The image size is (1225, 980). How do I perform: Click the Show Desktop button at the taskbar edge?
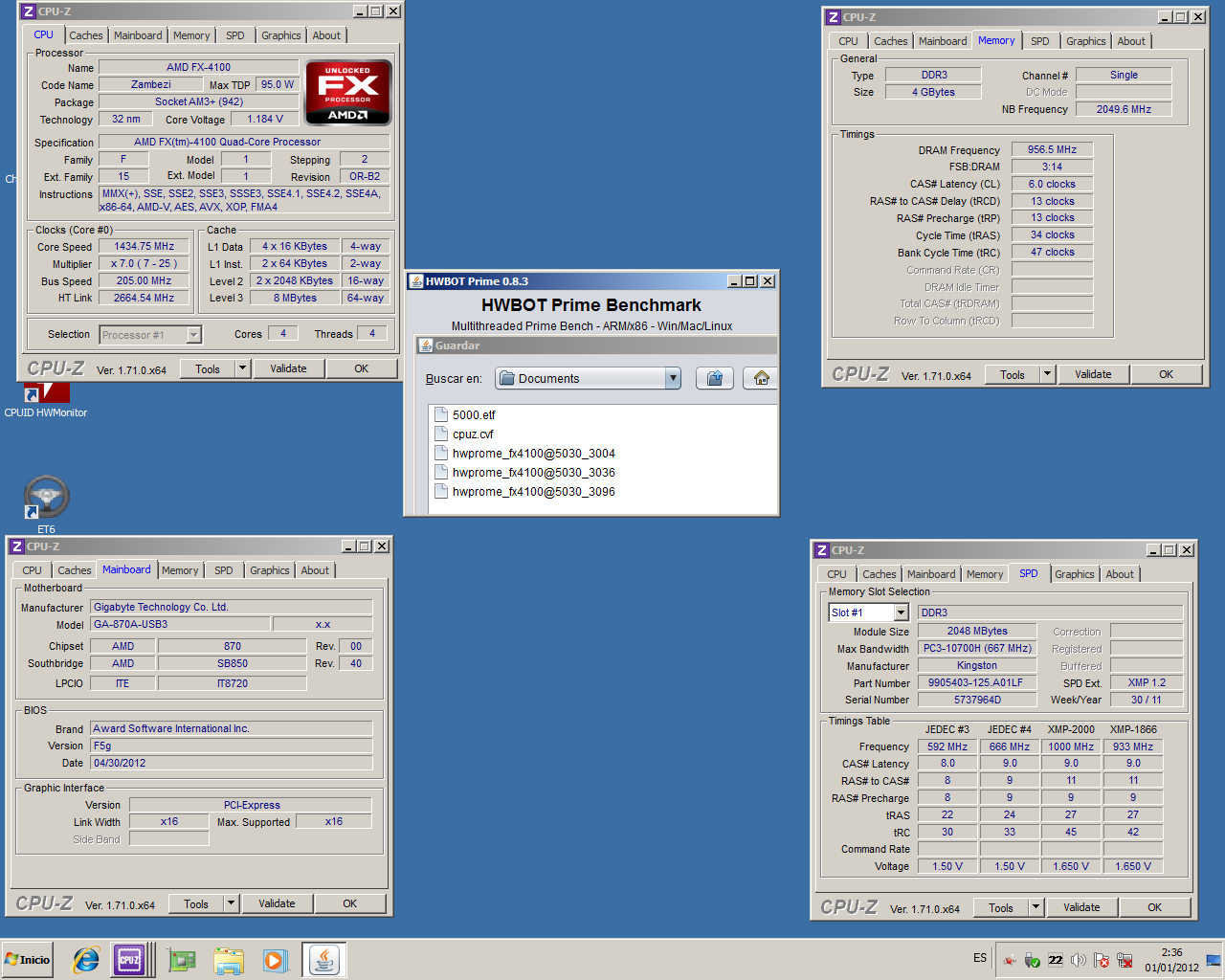point(1214,960)
